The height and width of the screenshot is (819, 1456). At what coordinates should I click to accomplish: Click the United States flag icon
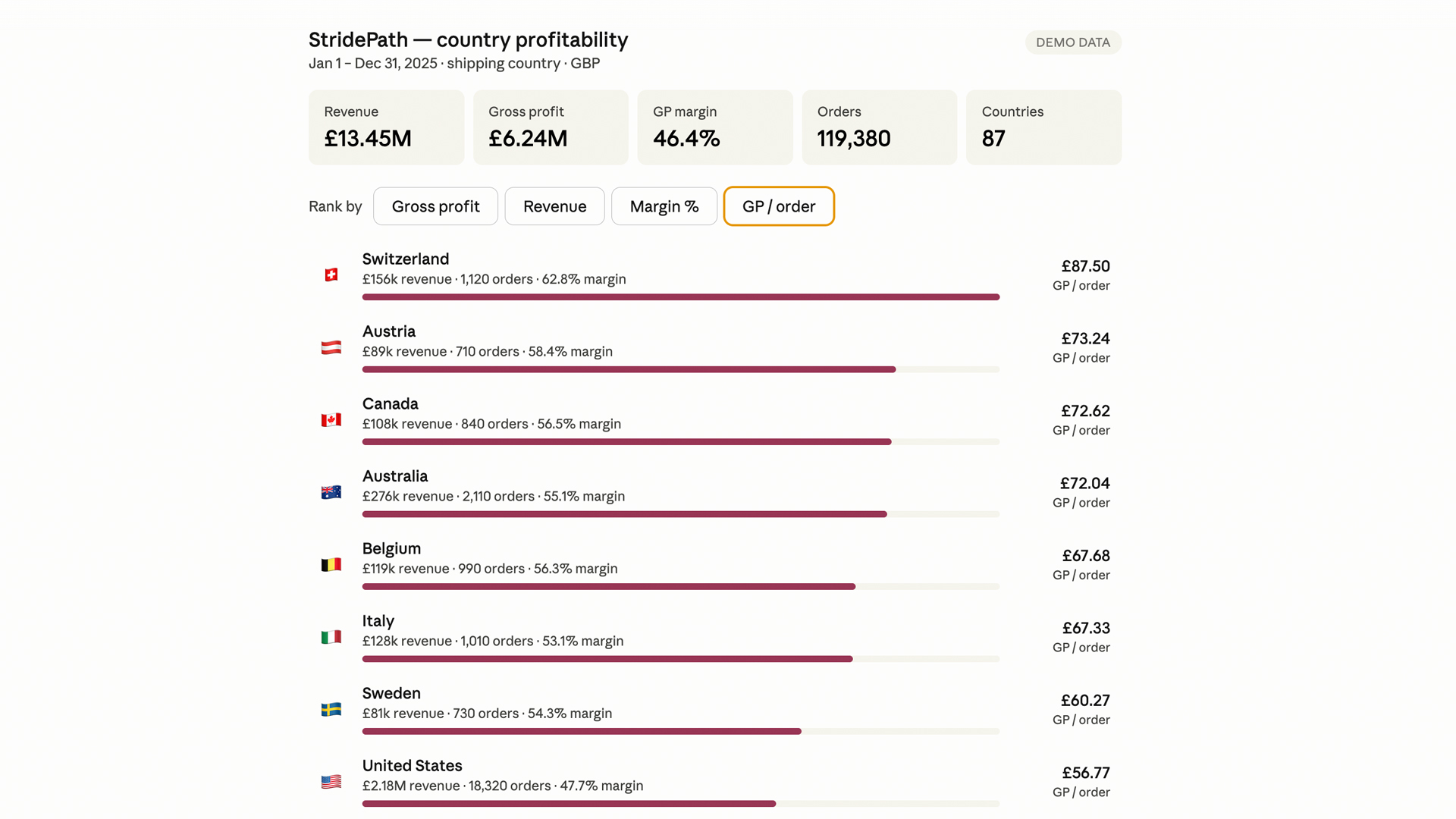tap(331, 782)
